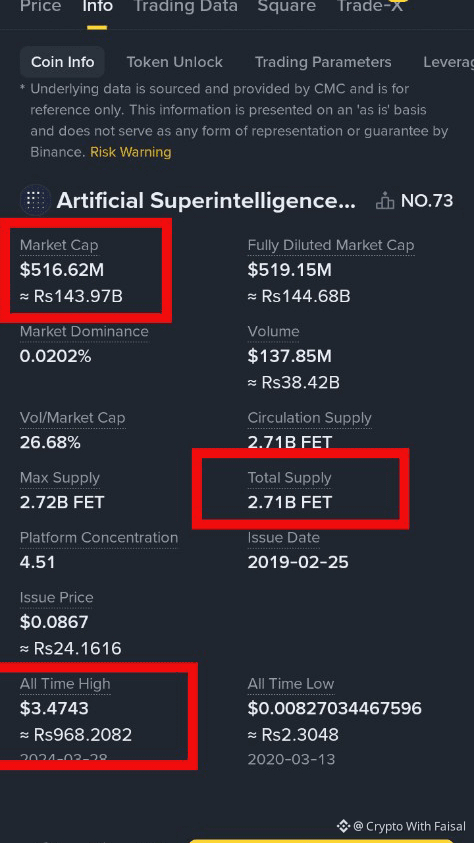The image size is (474, 843).
Task: Click the Artificial Superintelligence coin title
Action: point(206,201)
